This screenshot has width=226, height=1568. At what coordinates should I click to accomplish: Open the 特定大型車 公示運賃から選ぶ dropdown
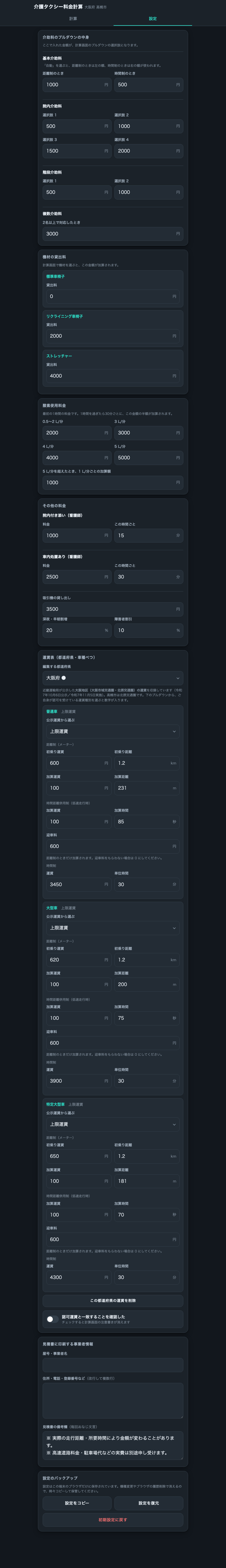(113, 1124)
